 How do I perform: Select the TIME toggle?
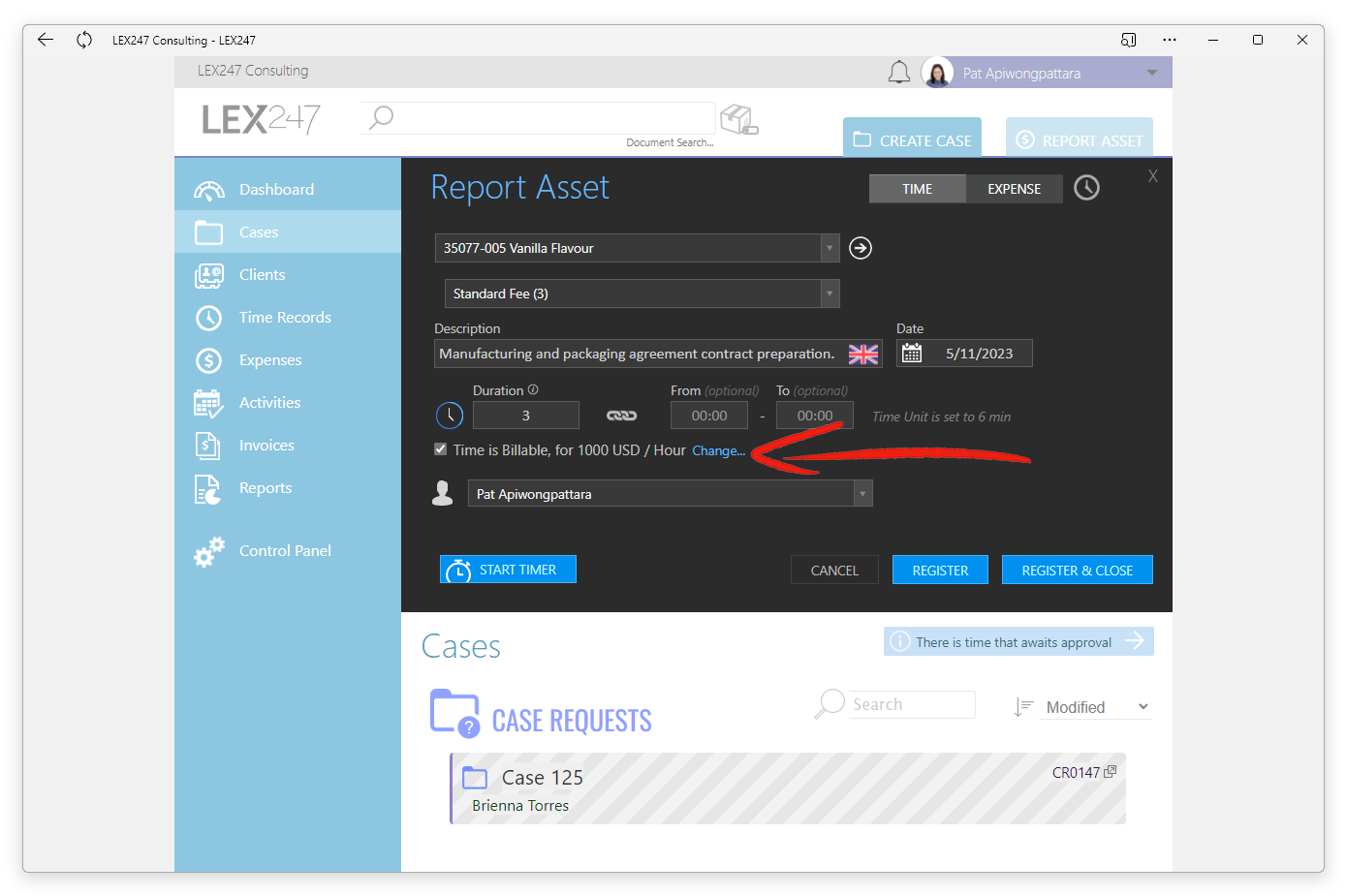(x=917, y=189)
